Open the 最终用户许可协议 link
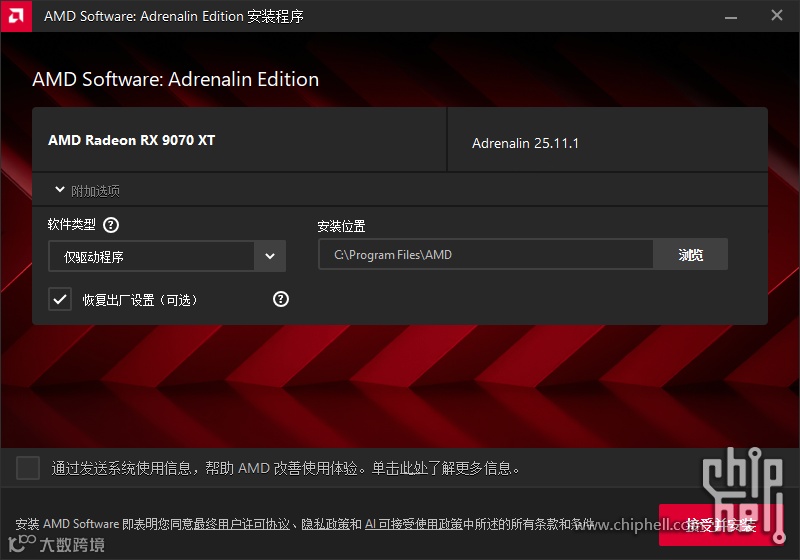800x560 pixels. pos(242,524)
